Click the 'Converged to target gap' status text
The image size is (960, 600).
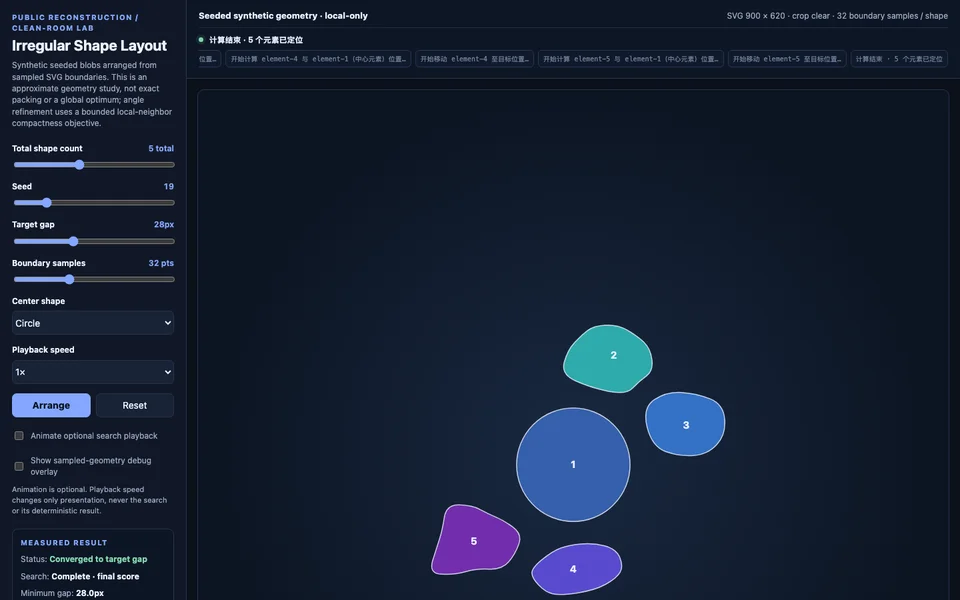(99, 559)
